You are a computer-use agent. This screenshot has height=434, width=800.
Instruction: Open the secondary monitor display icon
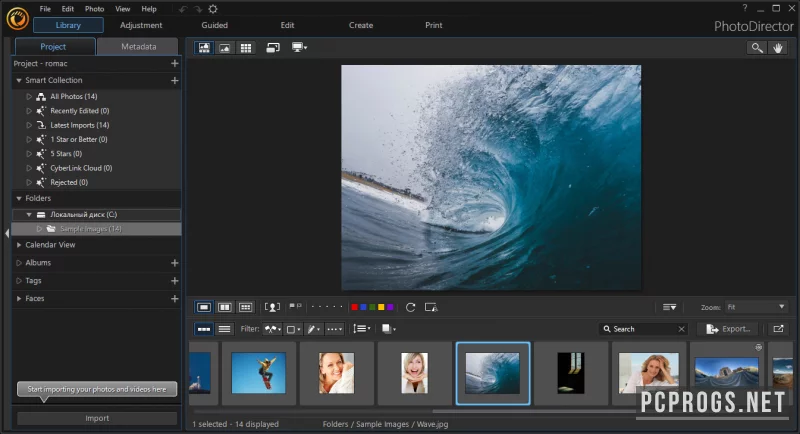point(273,47)
